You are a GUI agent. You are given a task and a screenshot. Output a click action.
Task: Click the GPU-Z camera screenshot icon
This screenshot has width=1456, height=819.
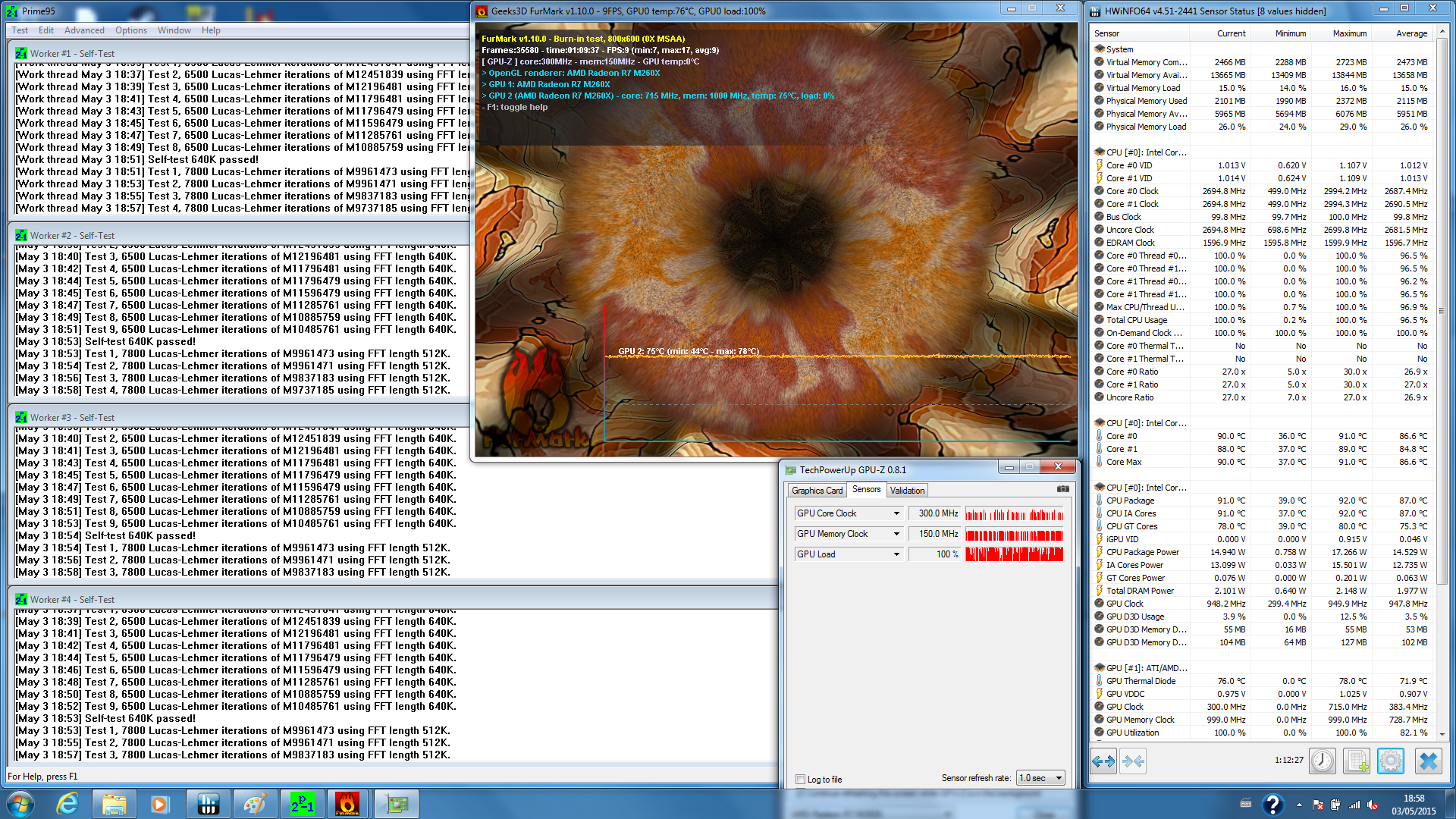pyautogui.click(x=1062, y=489)
